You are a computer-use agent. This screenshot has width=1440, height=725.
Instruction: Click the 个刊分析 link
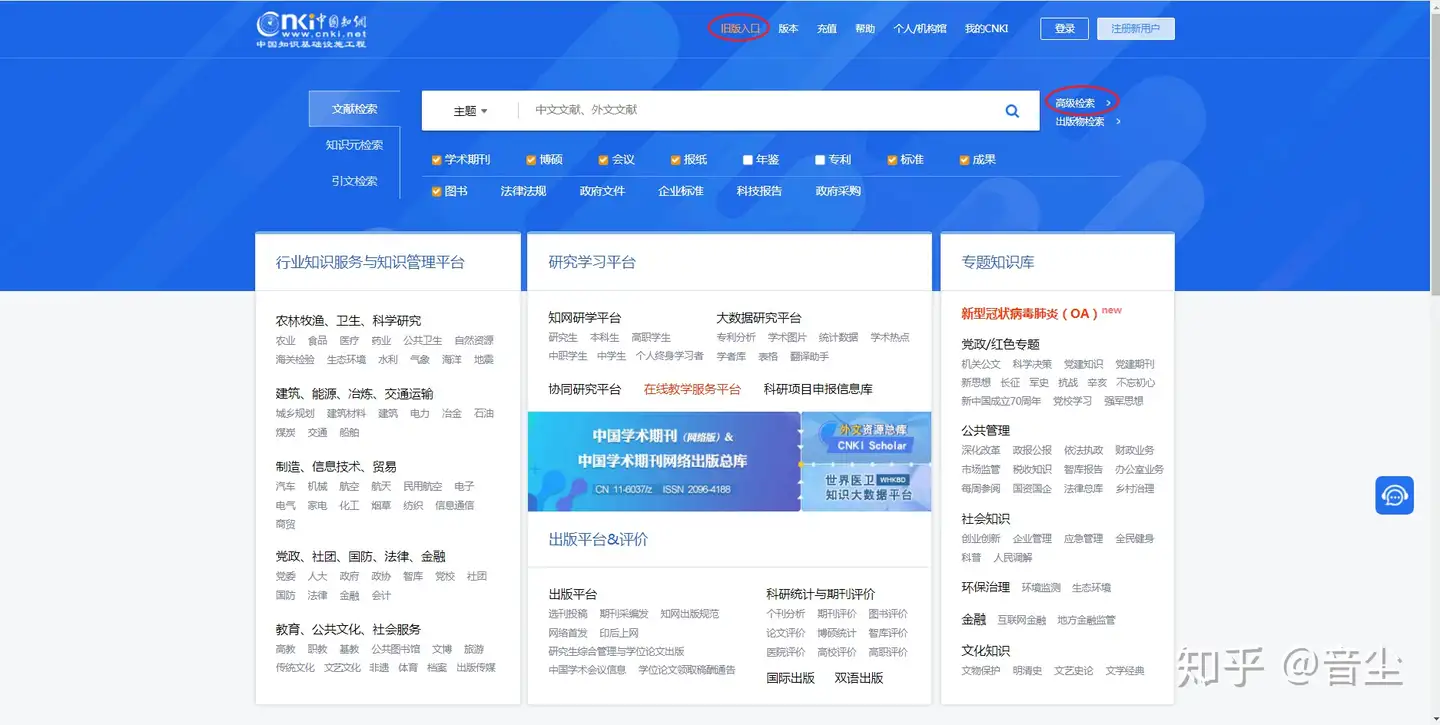pyautogui.click(x=786, y=614)
